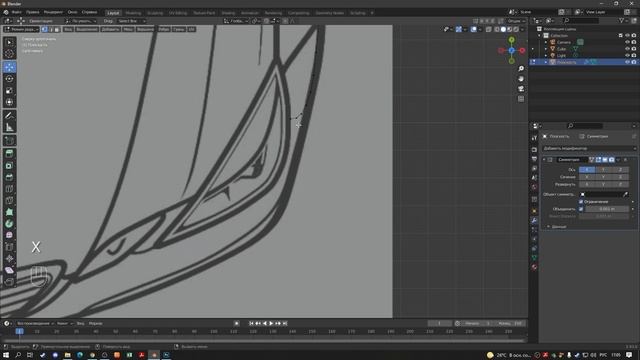Disable rendering of Camera object
Image resolution: width=640 pixels, height=360 pixels.
[x=633, y=42]
